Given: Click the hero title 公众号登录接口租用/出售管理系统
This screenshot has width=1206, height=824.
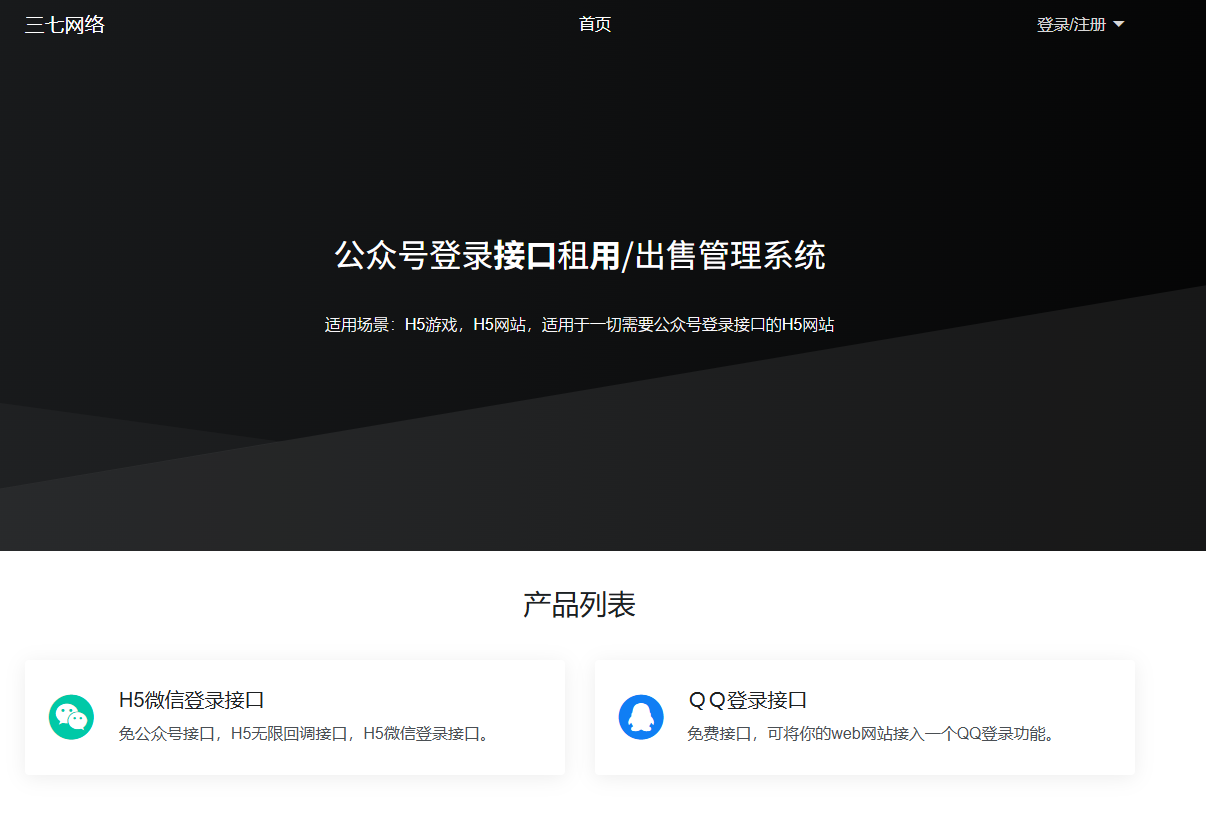Looking at the screenshot, I should pos(581,257).
